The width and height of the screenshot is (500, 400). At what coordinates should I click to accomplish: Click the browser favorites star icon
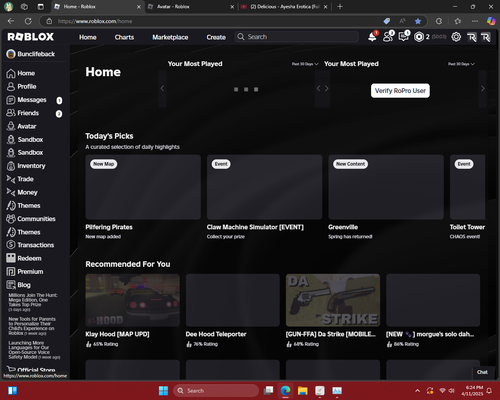(418, 21)
